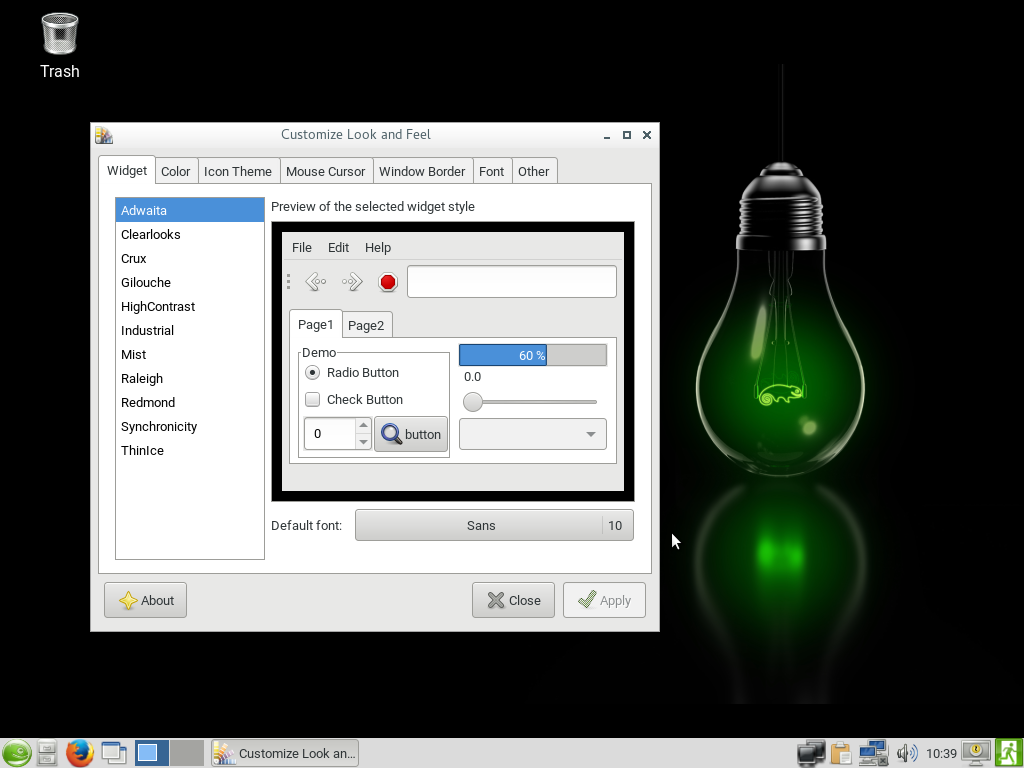Screen dimensions: 1024x768
Task: Launch Firefox from the taskbar
Action: tap(80, 753)
